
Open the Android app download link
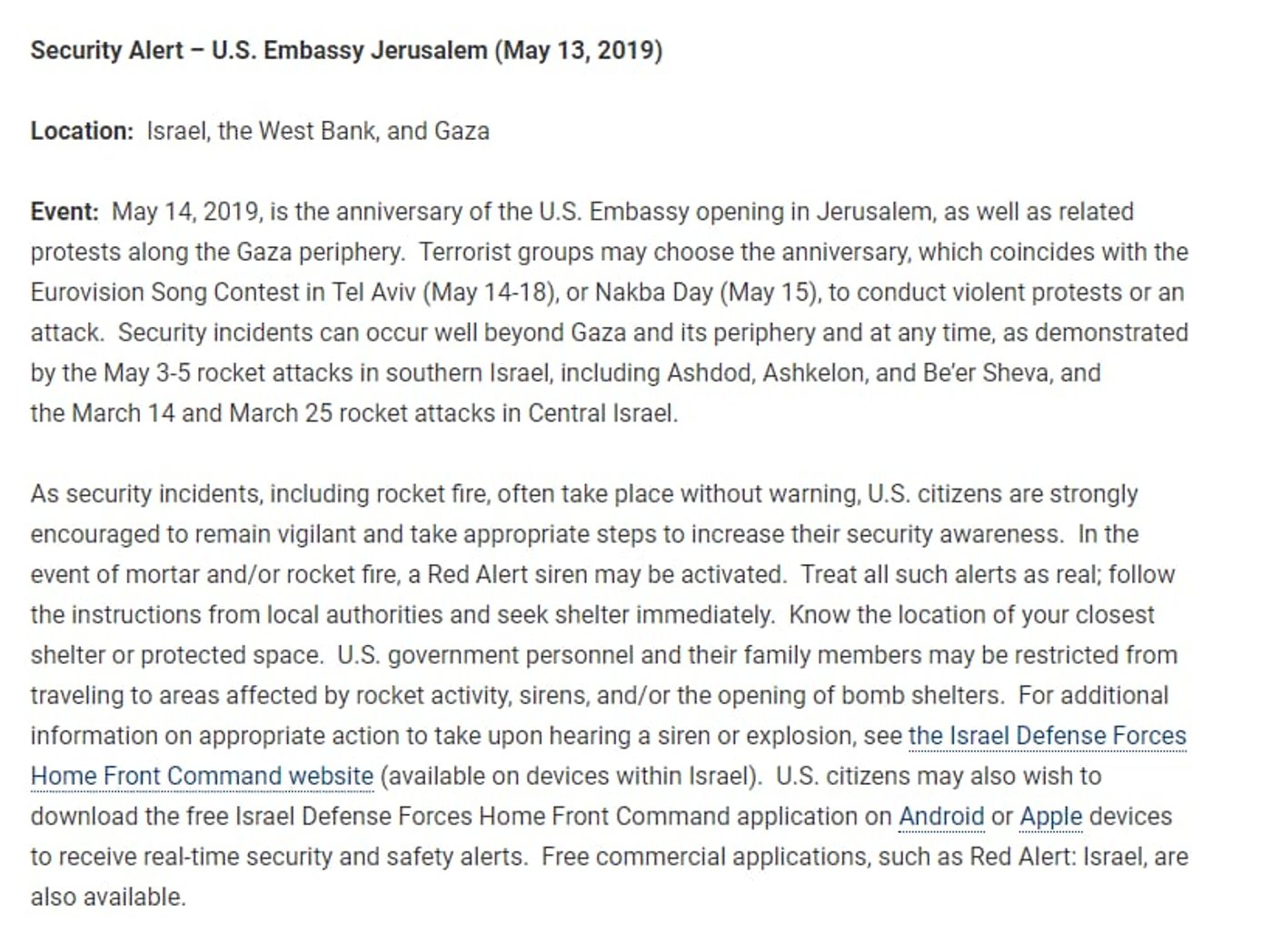941,817
